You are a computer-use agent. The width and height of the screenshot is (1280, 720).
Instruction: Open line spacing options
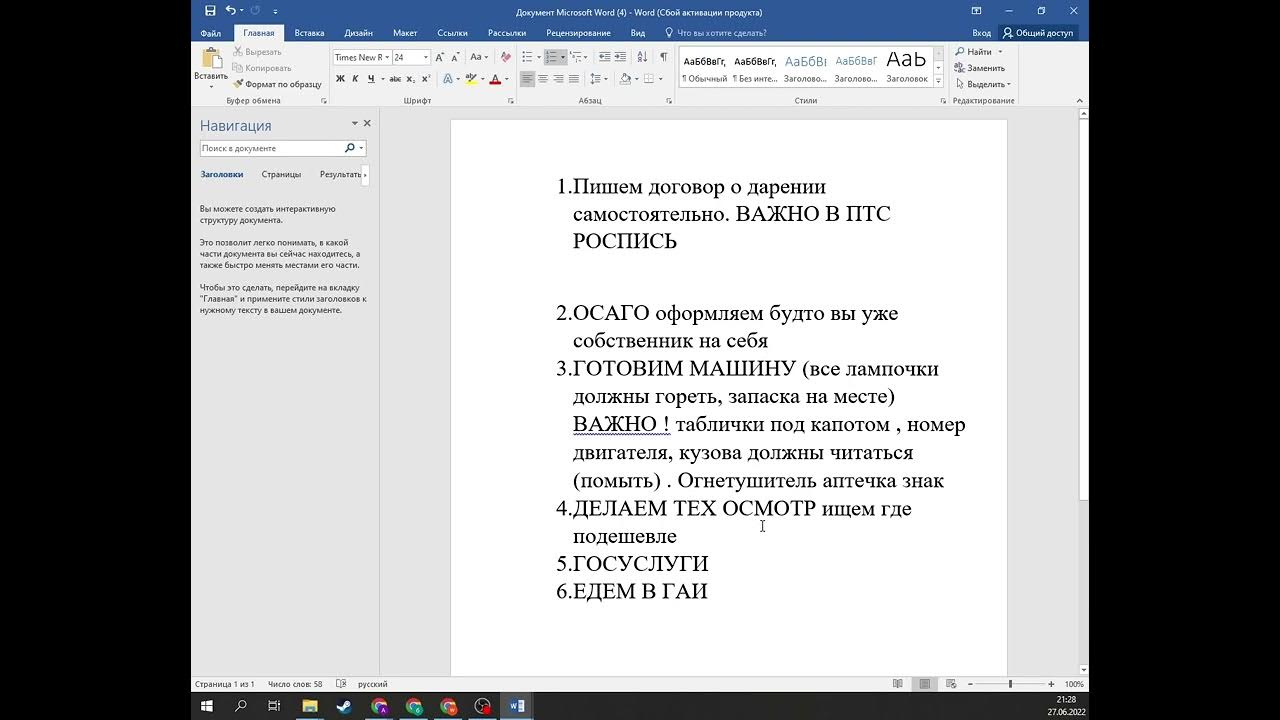(x=598, y=79)
